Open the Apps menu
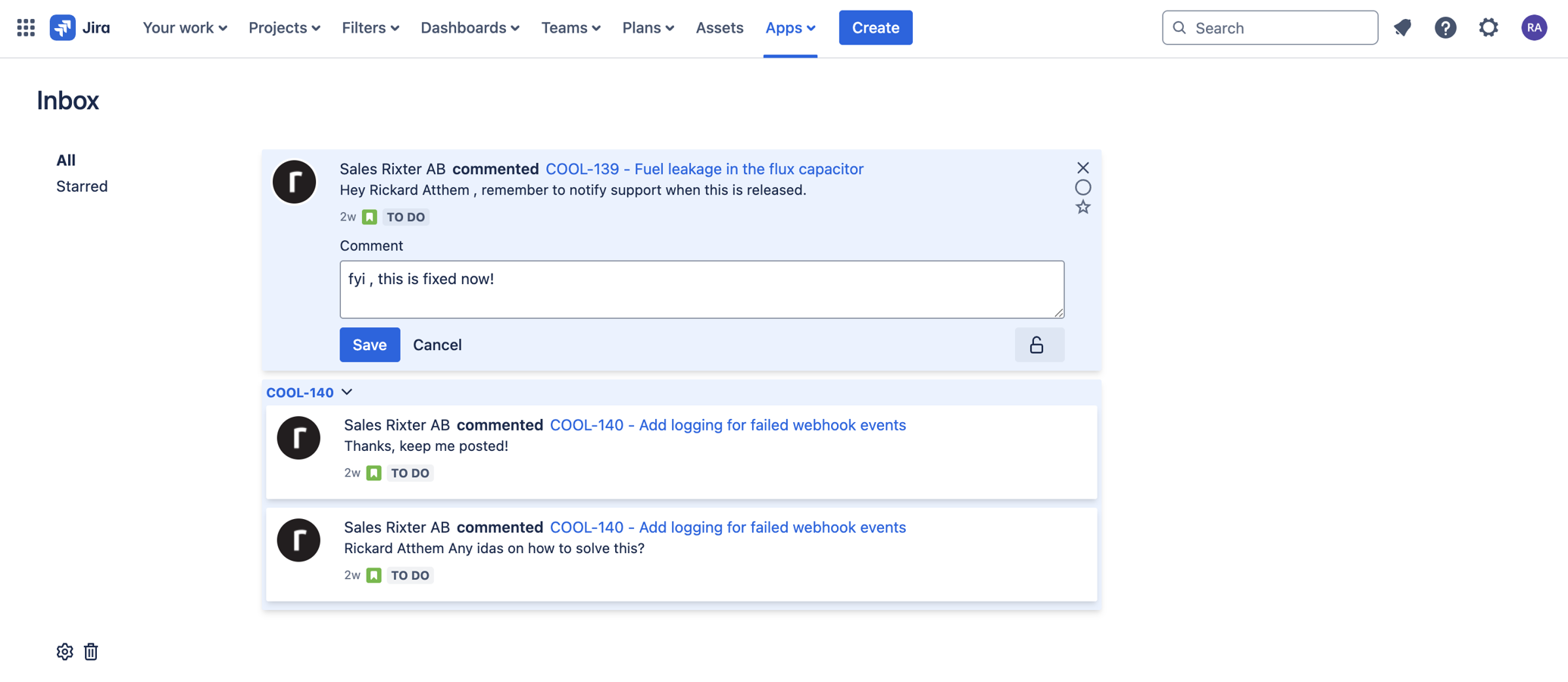 (x=790, y=28)
